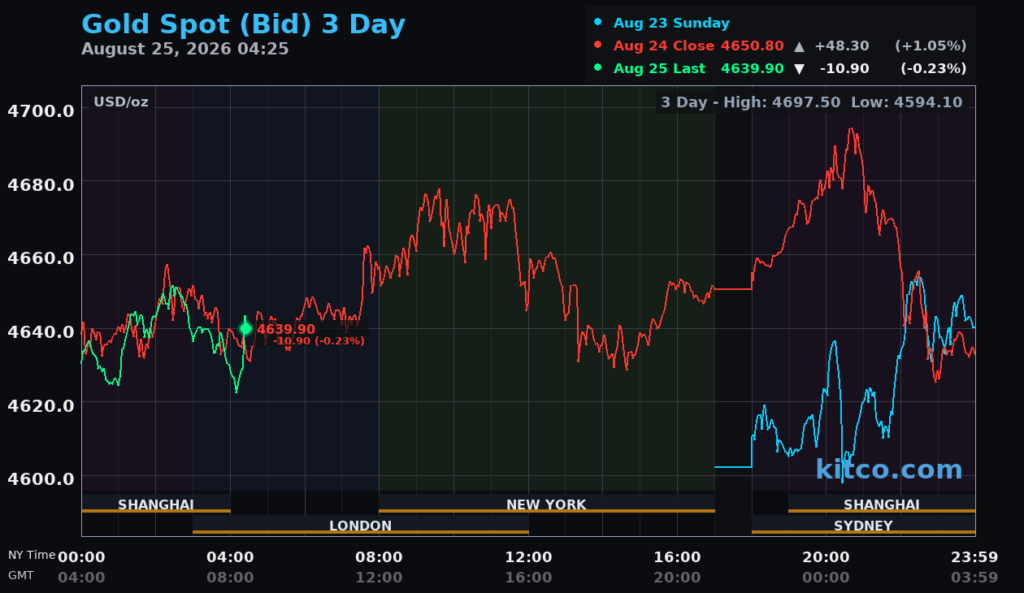Click the 'NY Time' axis label
The width and height of the screenshot is (1024, 593).
31,555
